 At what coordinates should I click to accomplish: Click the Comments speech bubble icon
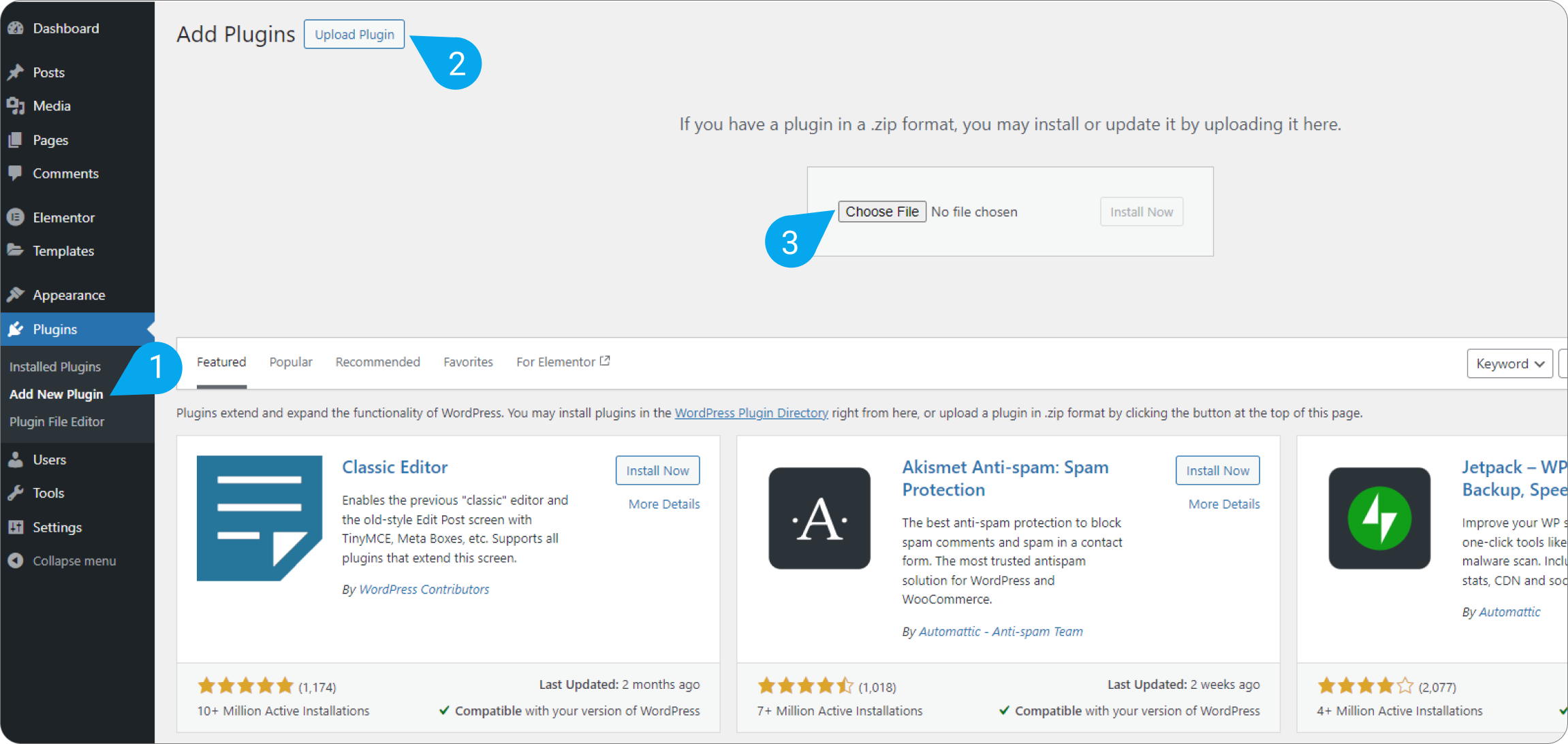[16, 173]
